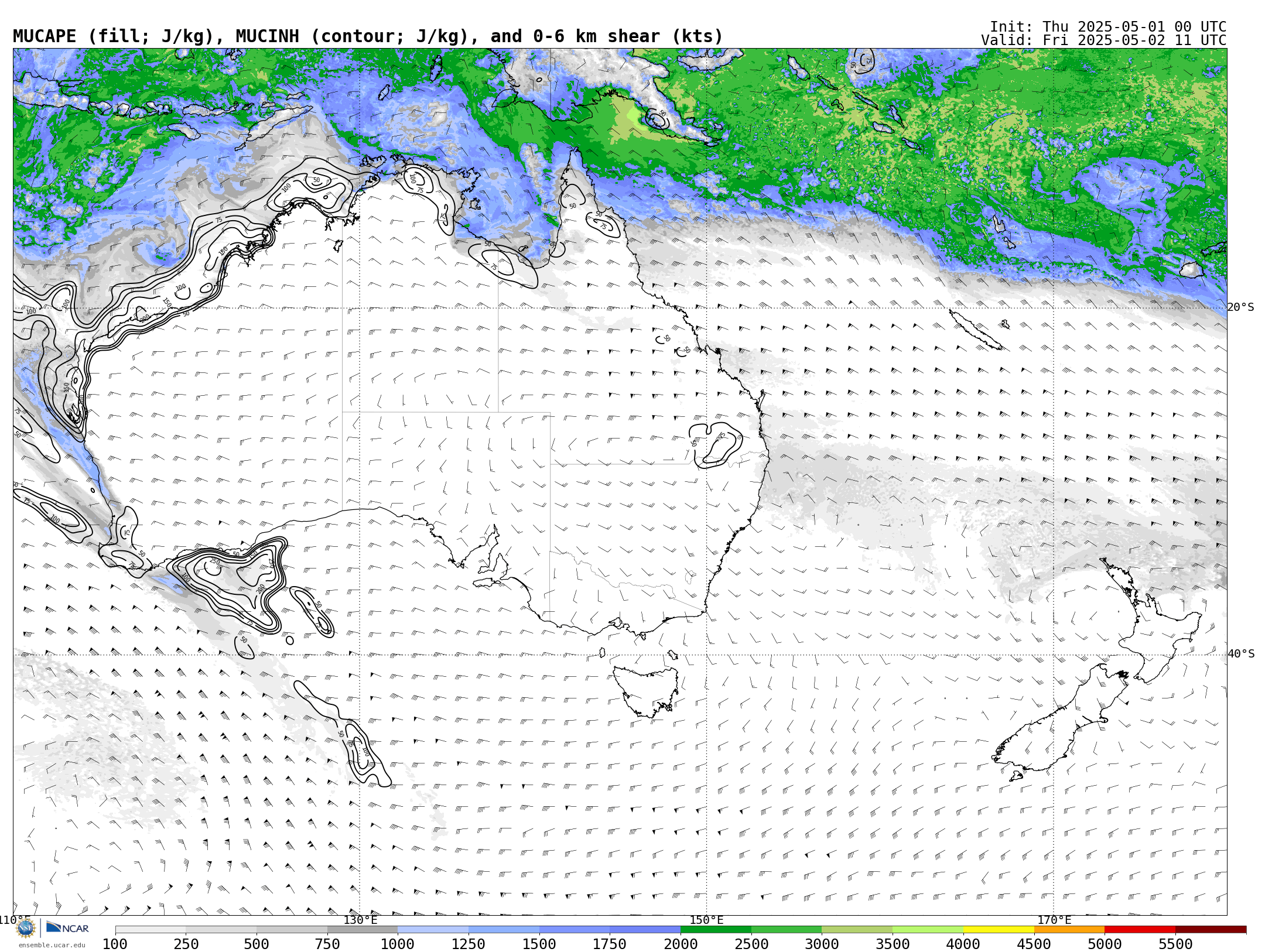This screenshot has height=952, width=1265.
Task: Click the colorbar label 4000
Action: click(963, 944)
